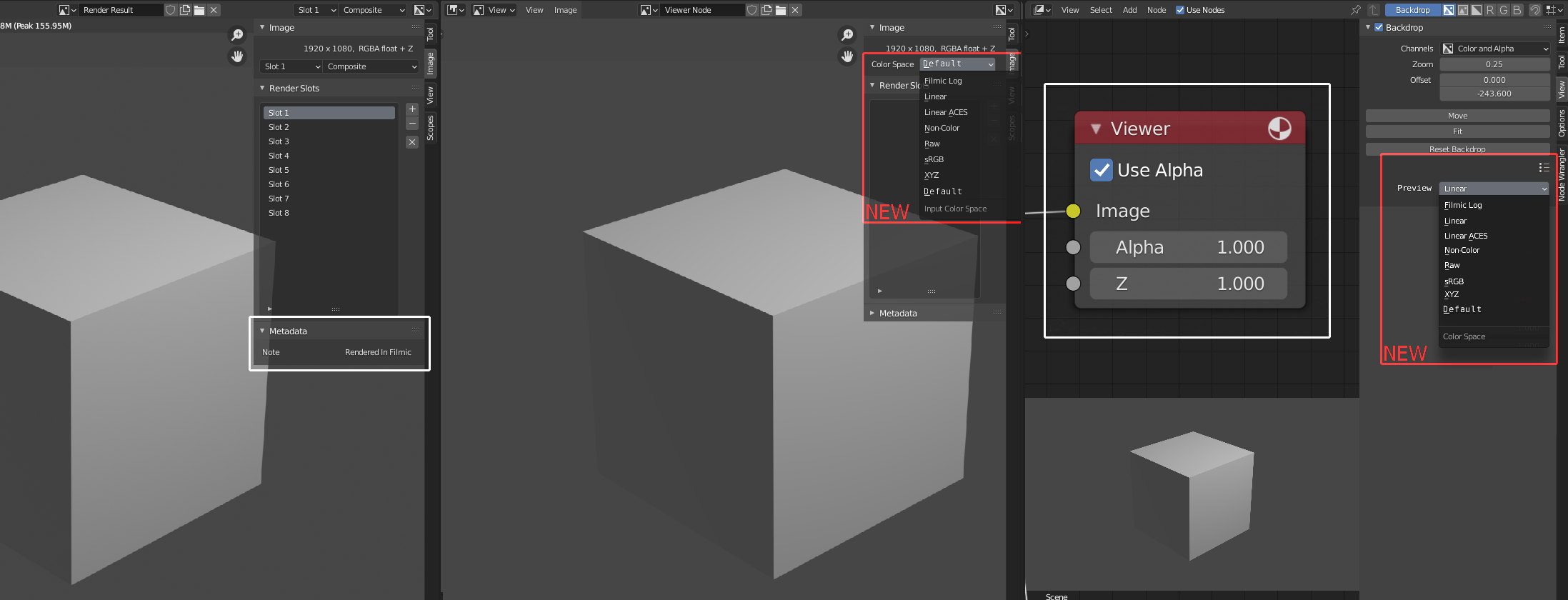Open editor type menu of Viewer Node editor
The height and width of the screenshot is (600, 1568).
click(456, 10)
